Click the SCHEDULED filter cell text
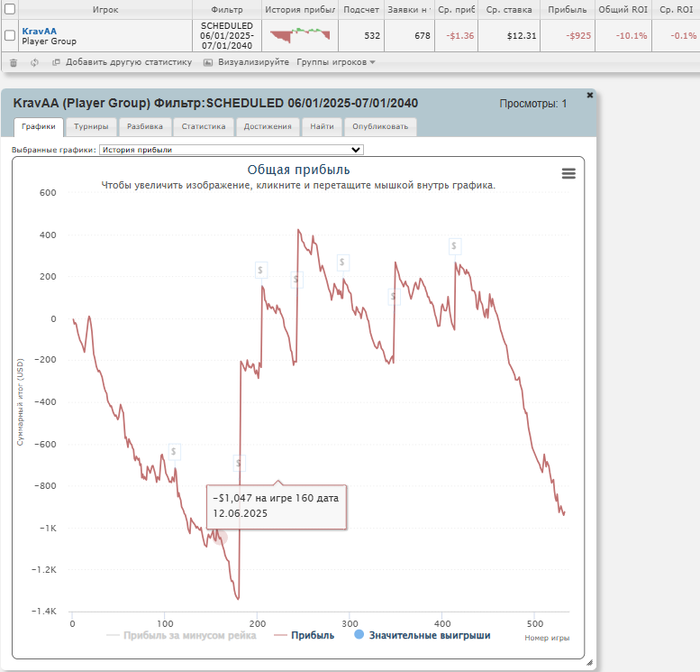 click(227, 36)
